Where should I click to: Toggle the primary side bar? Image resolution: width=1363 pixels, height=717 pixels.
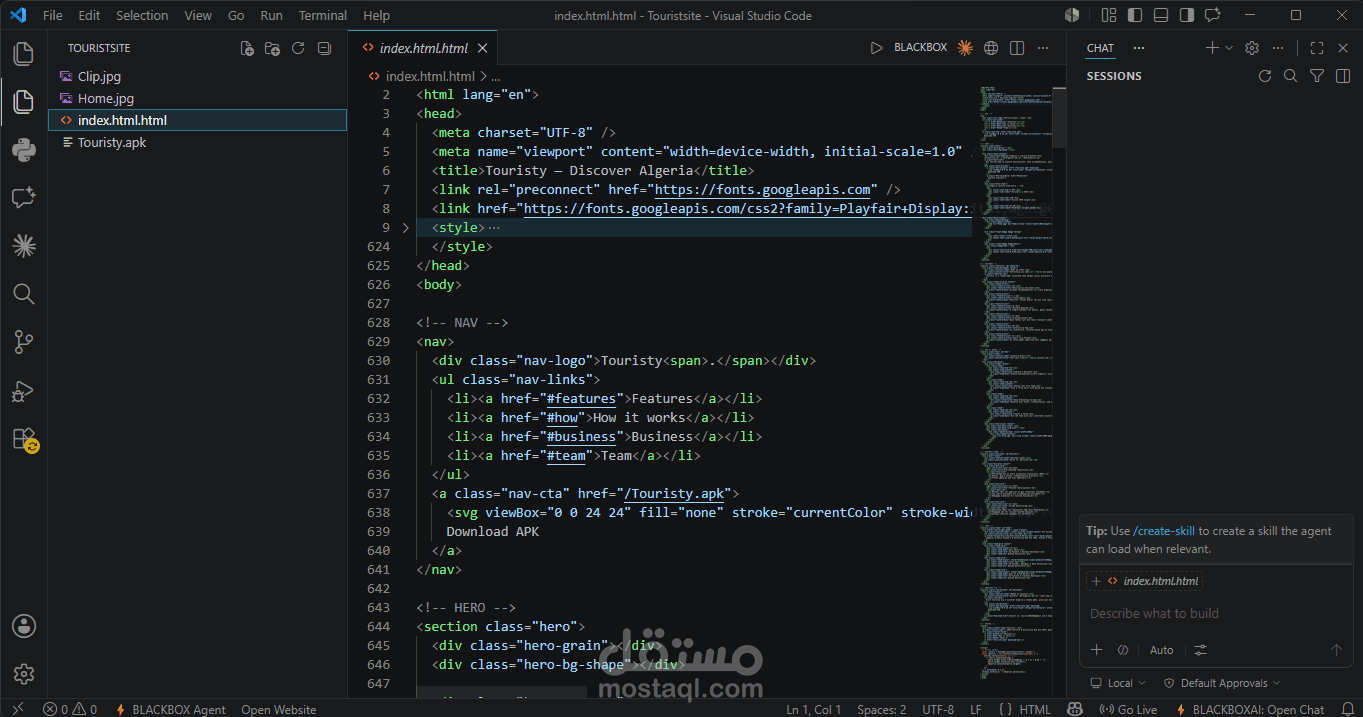[x=1135, y=15]
